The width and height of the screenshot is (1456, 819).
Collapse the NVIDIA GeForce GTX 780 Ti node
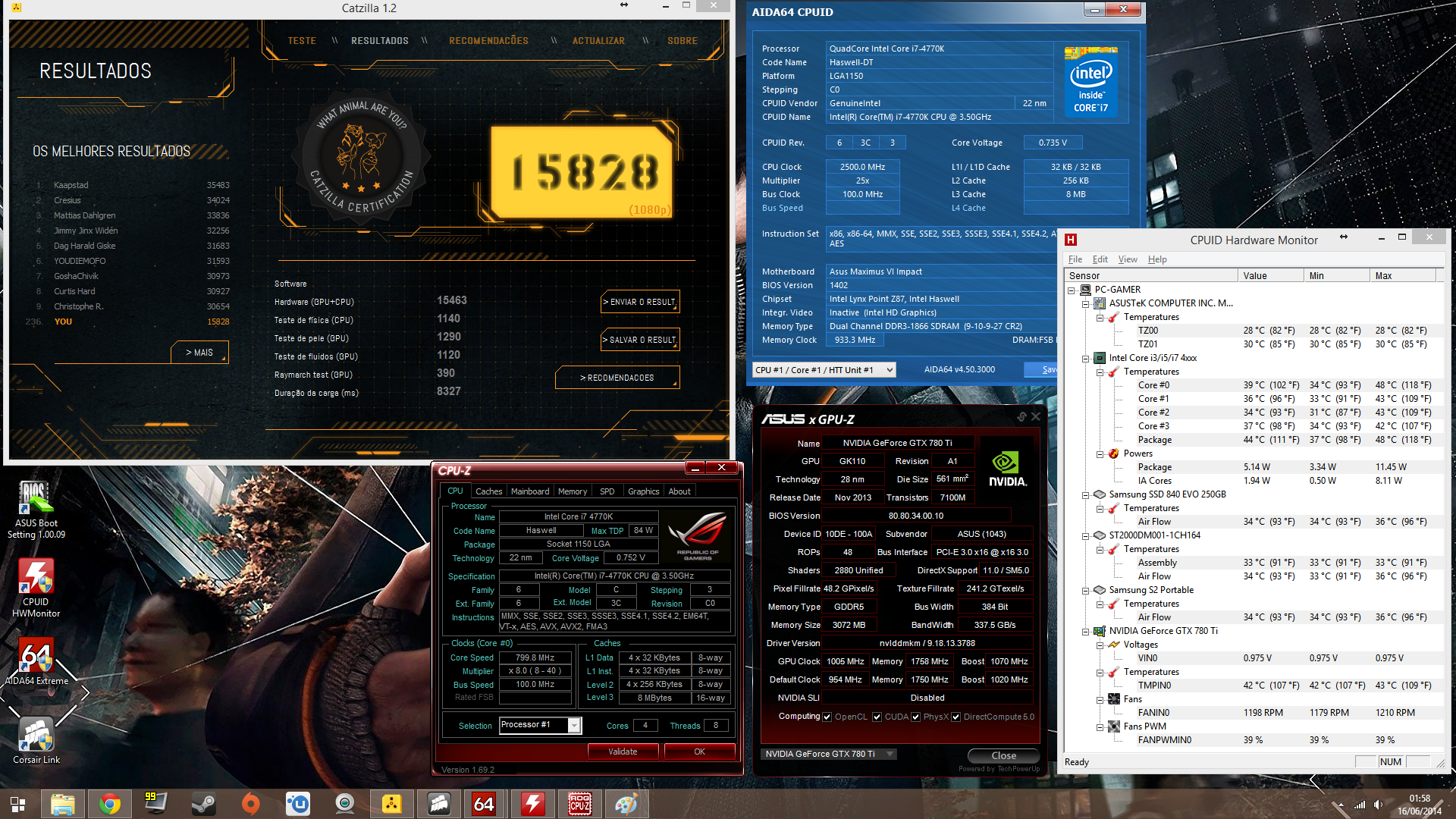click(x=1086, y=632)
